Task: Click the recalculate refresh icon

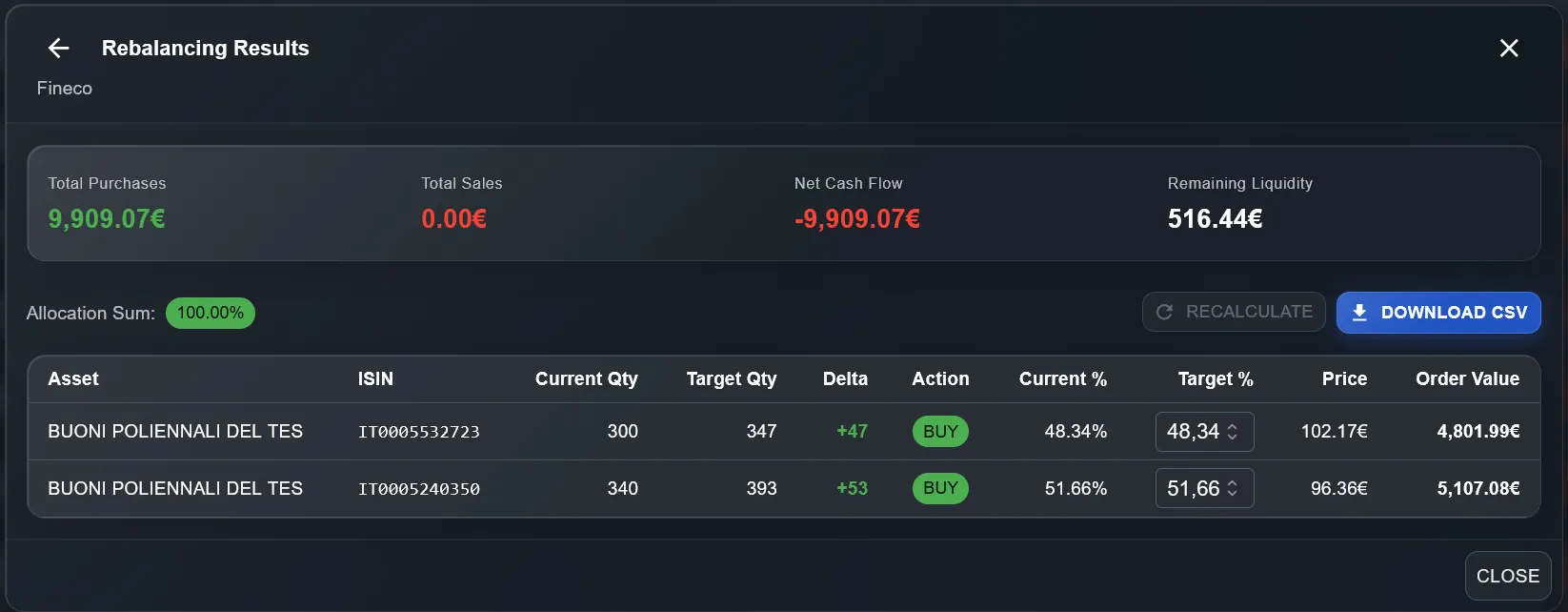Action: (x=1164, y=312)
